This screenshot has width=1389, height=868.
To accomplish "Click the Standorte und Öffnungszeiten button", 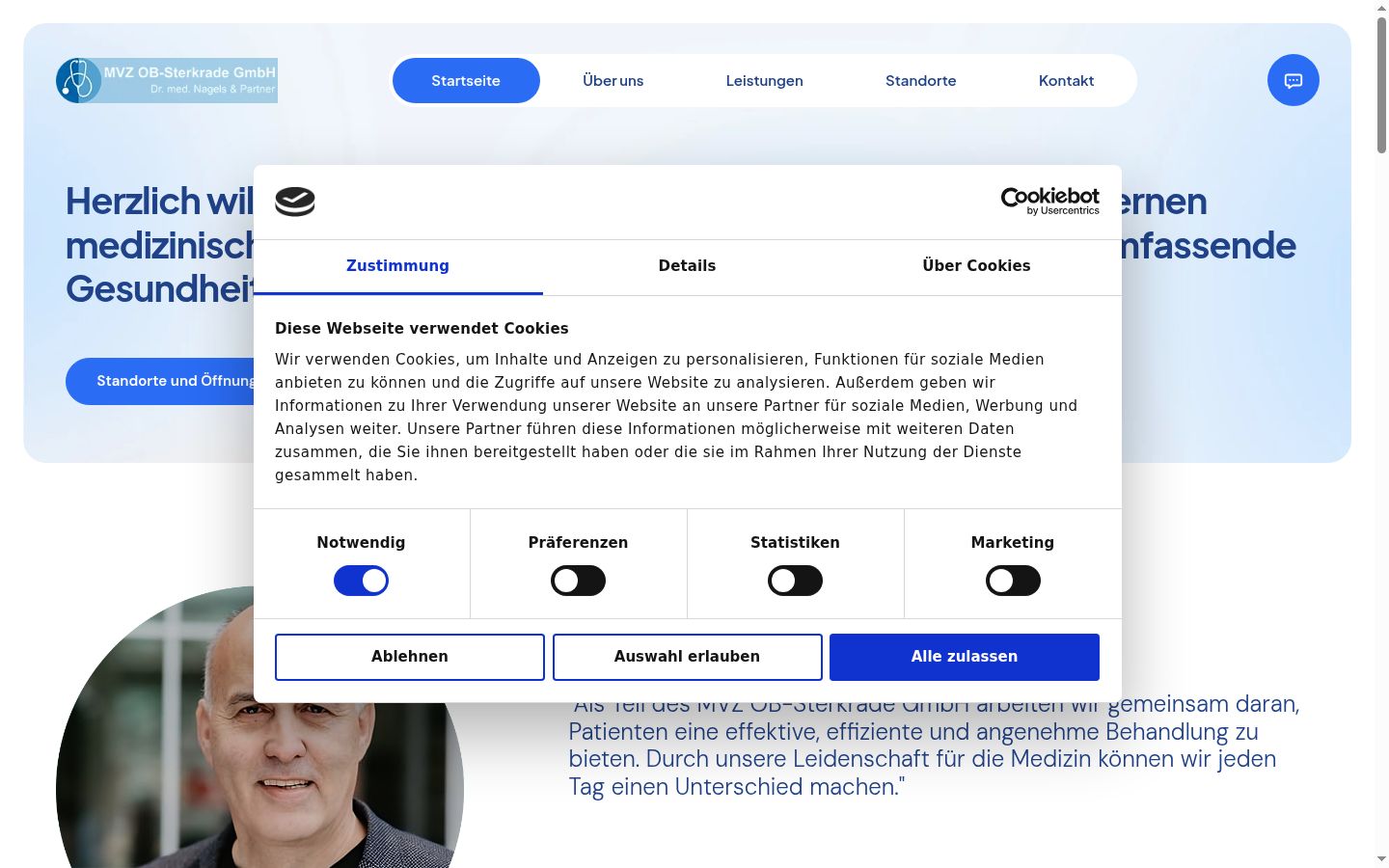I will pyautogui.click(x=160, y=381).
